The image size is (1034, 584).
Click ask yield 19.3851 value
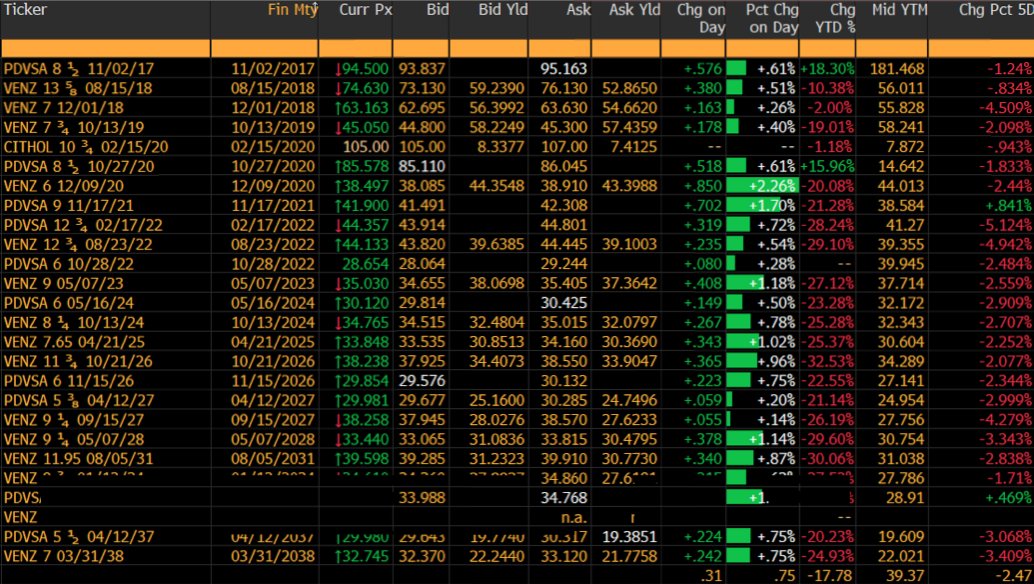[x=630, y=537]
